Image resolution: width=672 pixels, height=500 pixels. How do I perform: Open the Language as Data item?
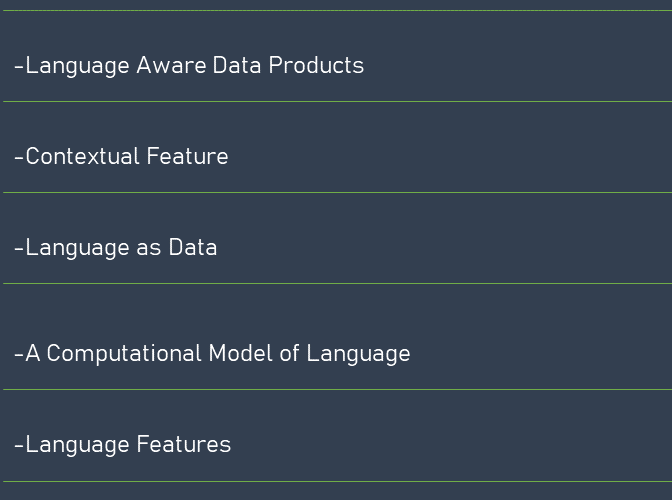116,248
